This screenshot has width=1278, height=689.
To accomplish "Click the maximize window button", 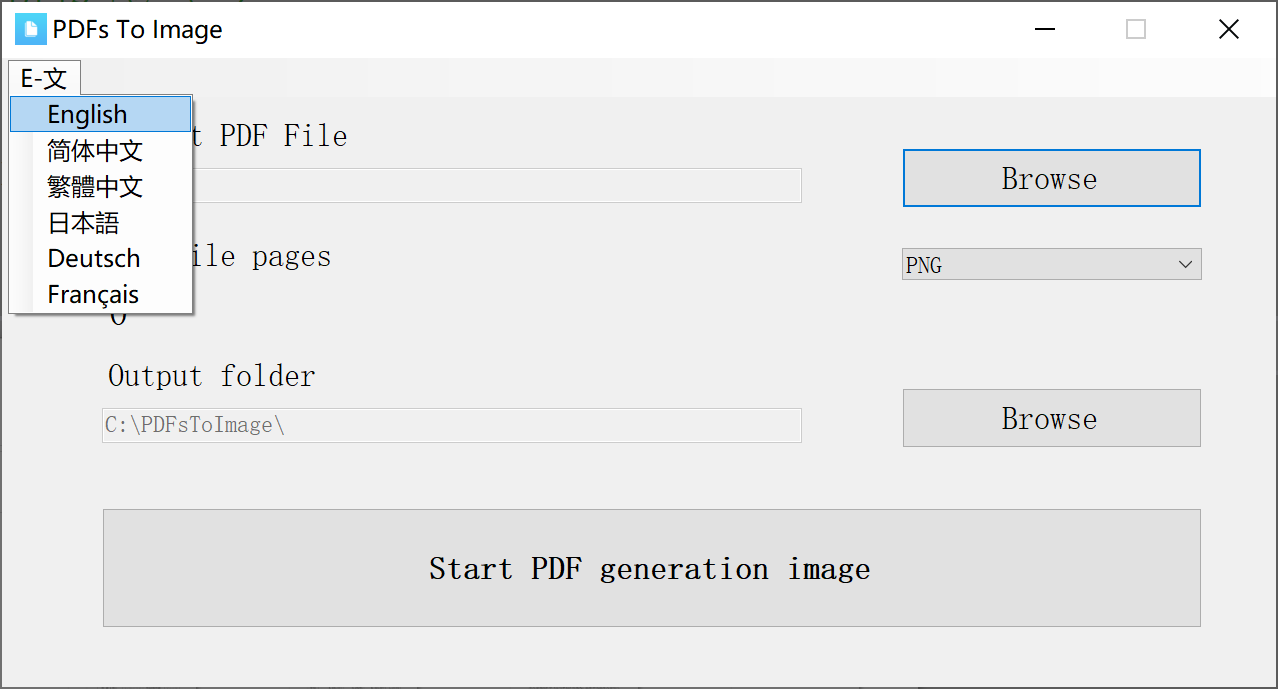I will (1136, 30).
